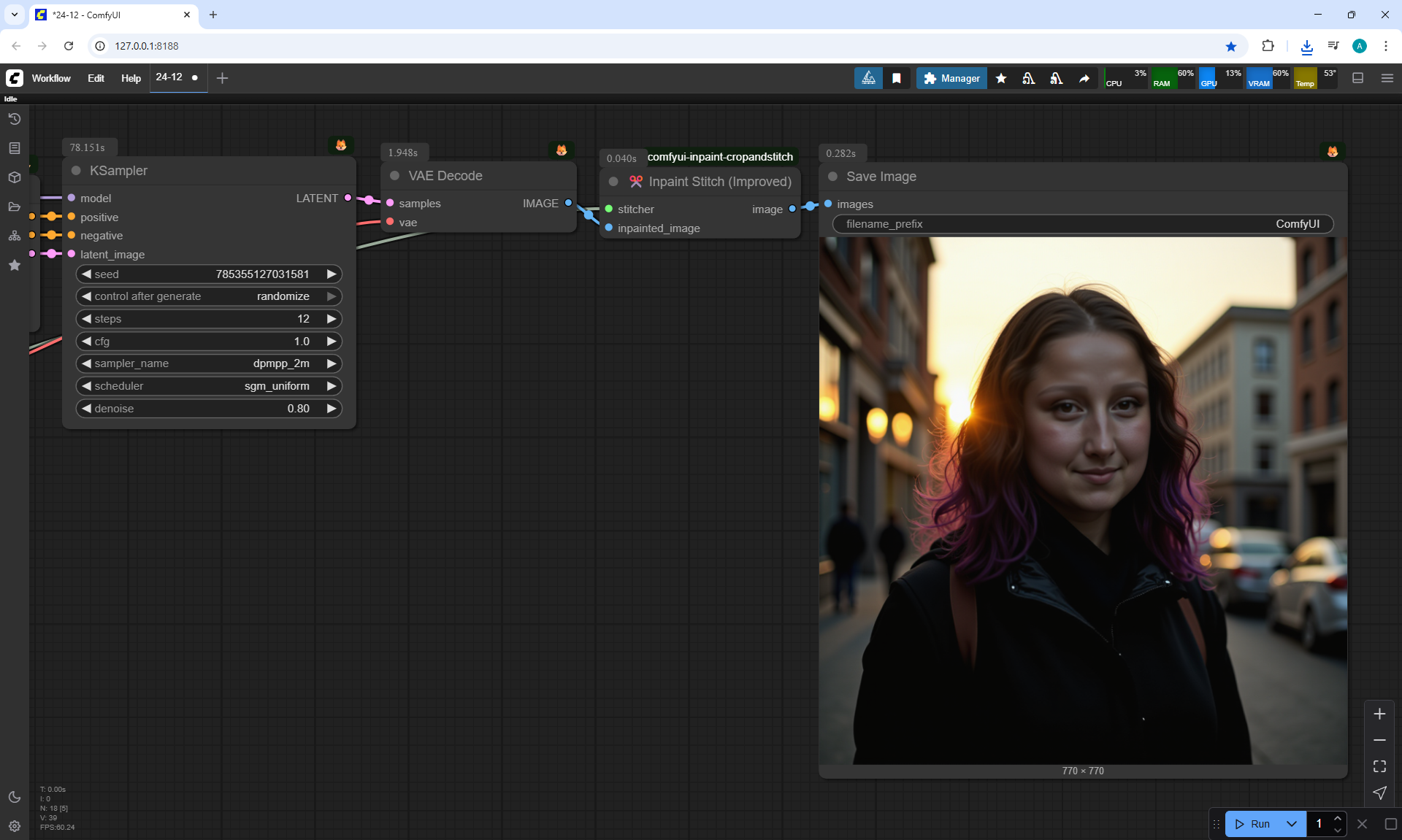Toggle the bottom panel icon
The height and width of the screenshot is (840, 1402).
(x=1358, y=78)
